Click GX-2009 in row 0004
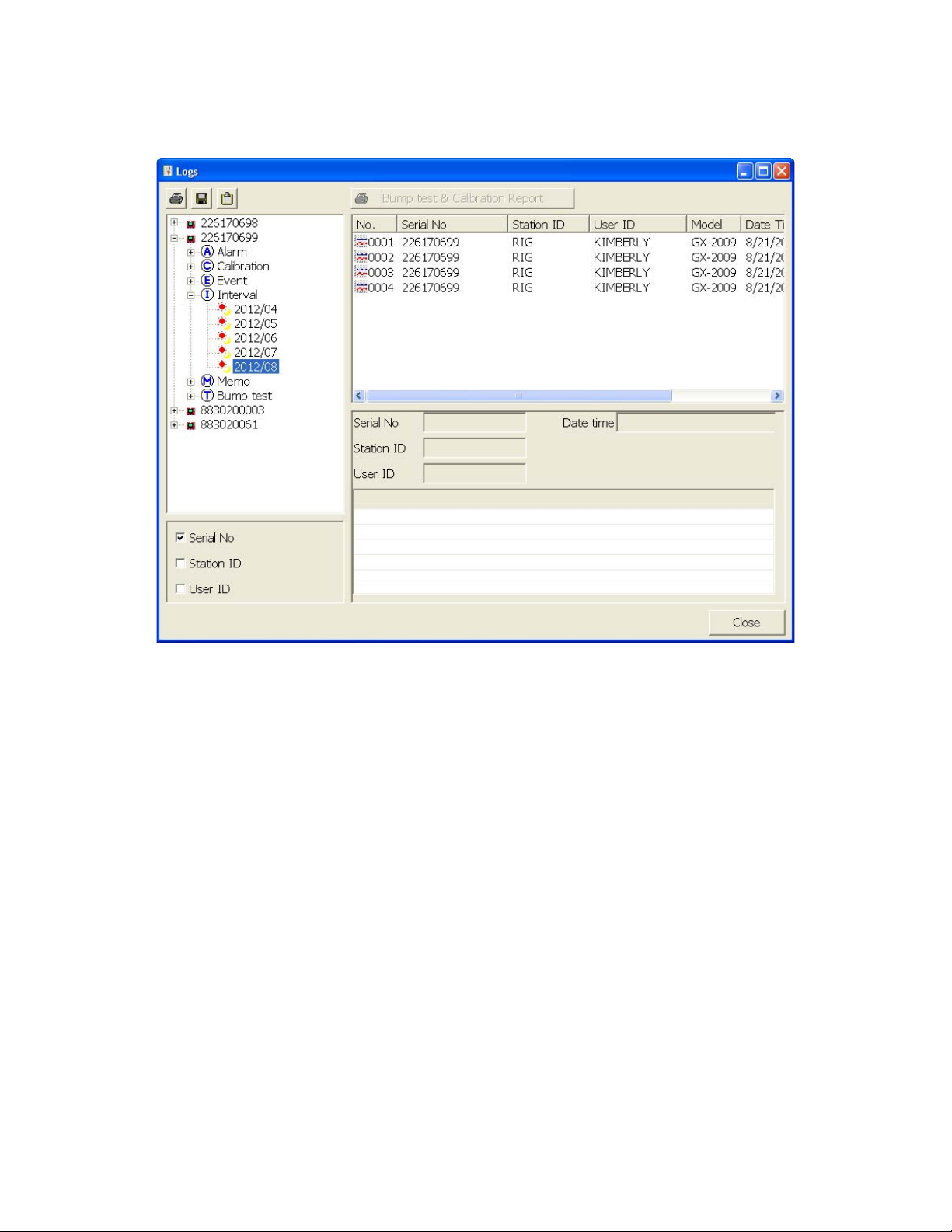 pos(713,288)
